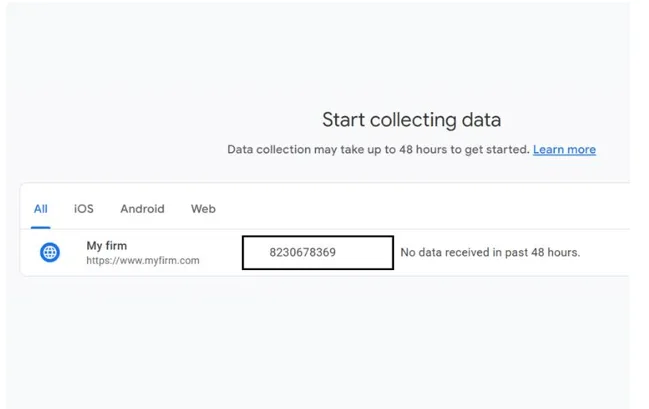Click the blue underline beneath All tab
The height and width of the screenshot is (409, 649).
pyautogui.click(x=41, y=227)
